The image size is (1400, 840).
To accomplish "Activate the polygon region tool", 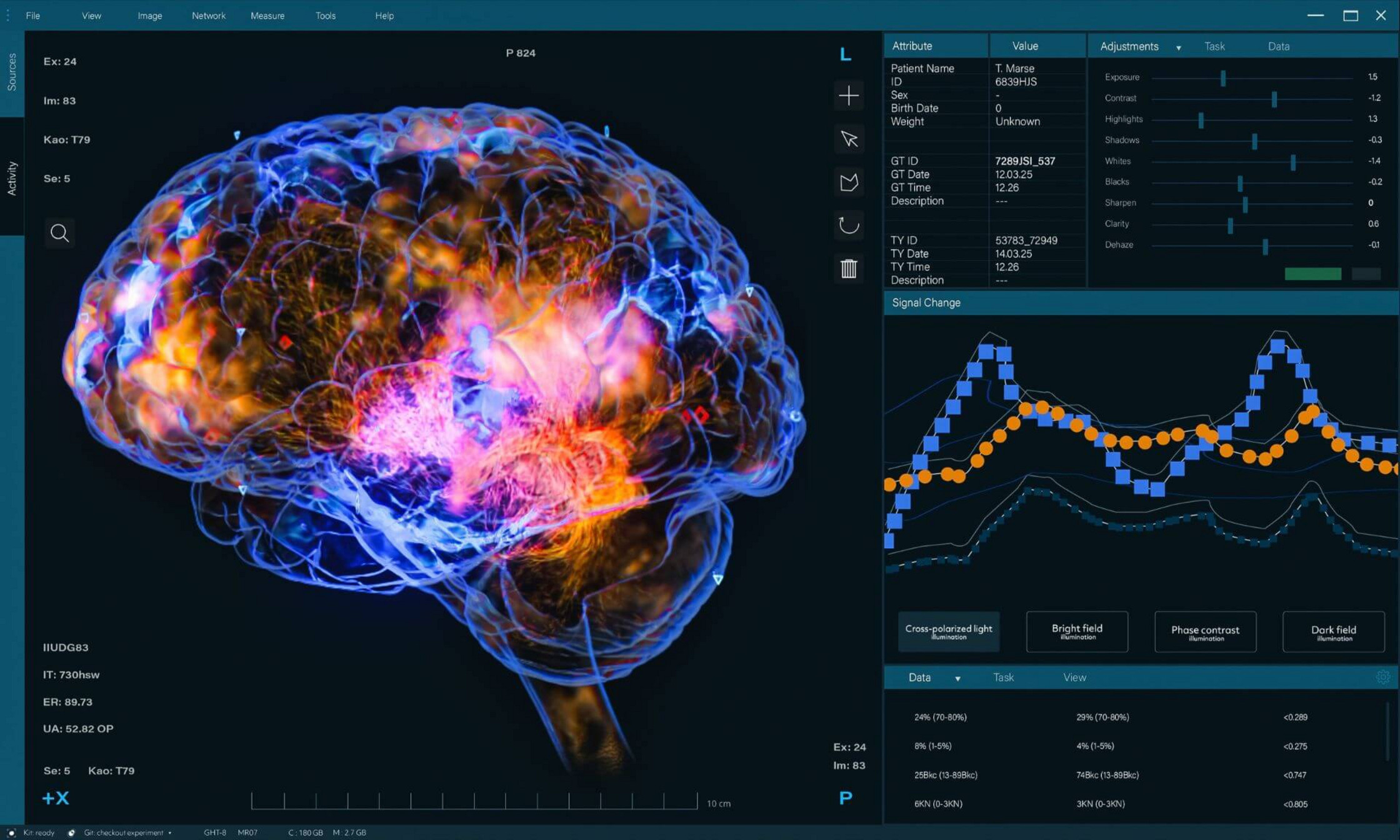I will [x=849, y=182].
